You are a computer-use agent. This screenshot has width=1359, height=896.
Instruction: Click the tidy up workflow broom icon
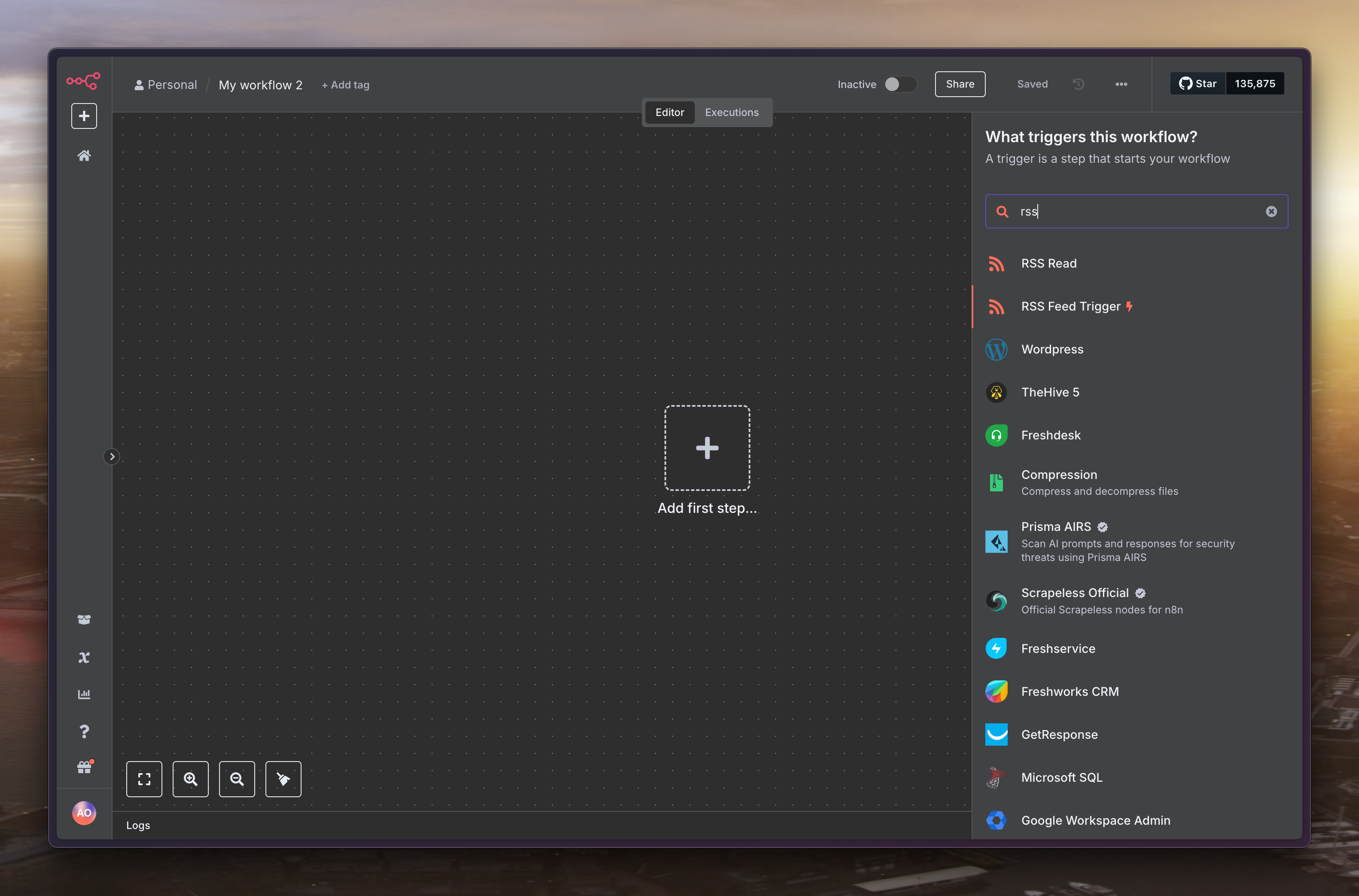[283, 779]
